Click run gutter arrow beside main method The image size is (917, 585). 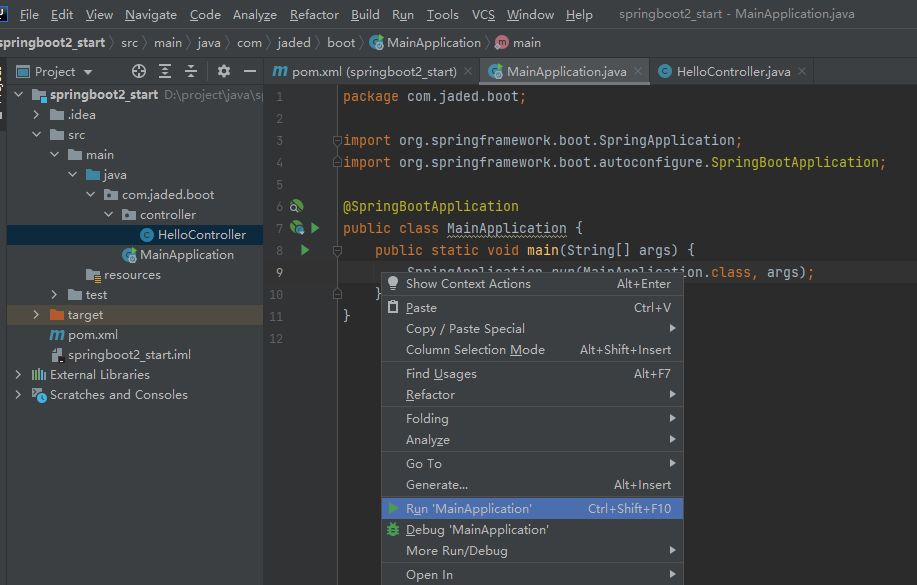[306, 250]
